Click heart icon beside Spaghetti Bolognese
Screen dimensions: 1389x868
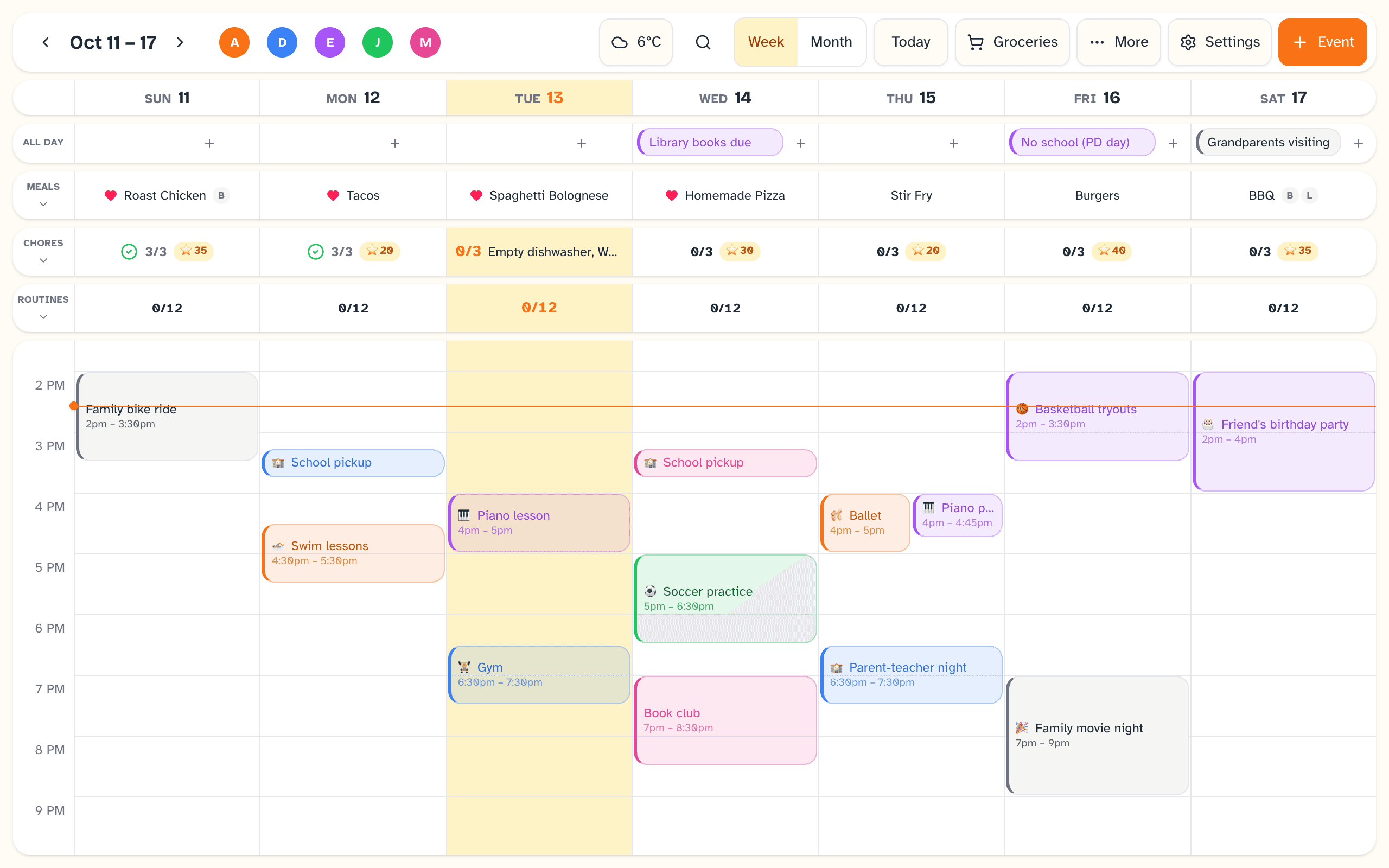476,195
